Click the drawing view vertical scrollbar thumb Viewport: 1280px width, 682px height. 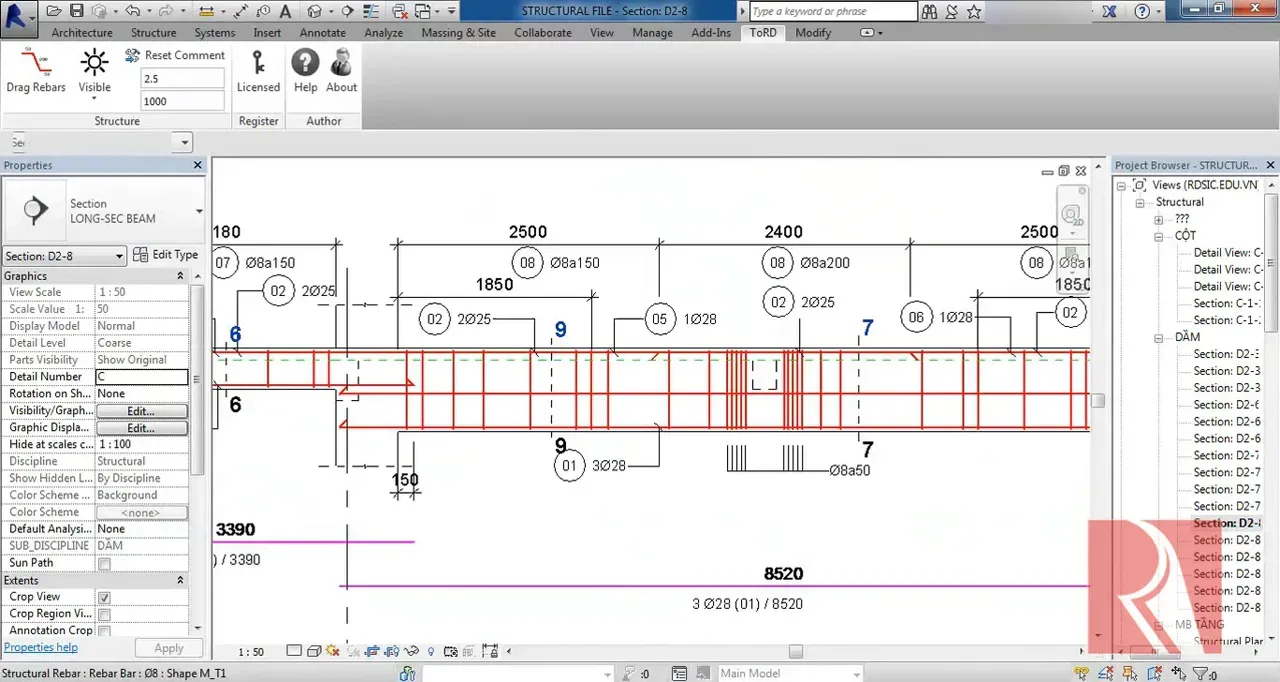point(1097,401)
